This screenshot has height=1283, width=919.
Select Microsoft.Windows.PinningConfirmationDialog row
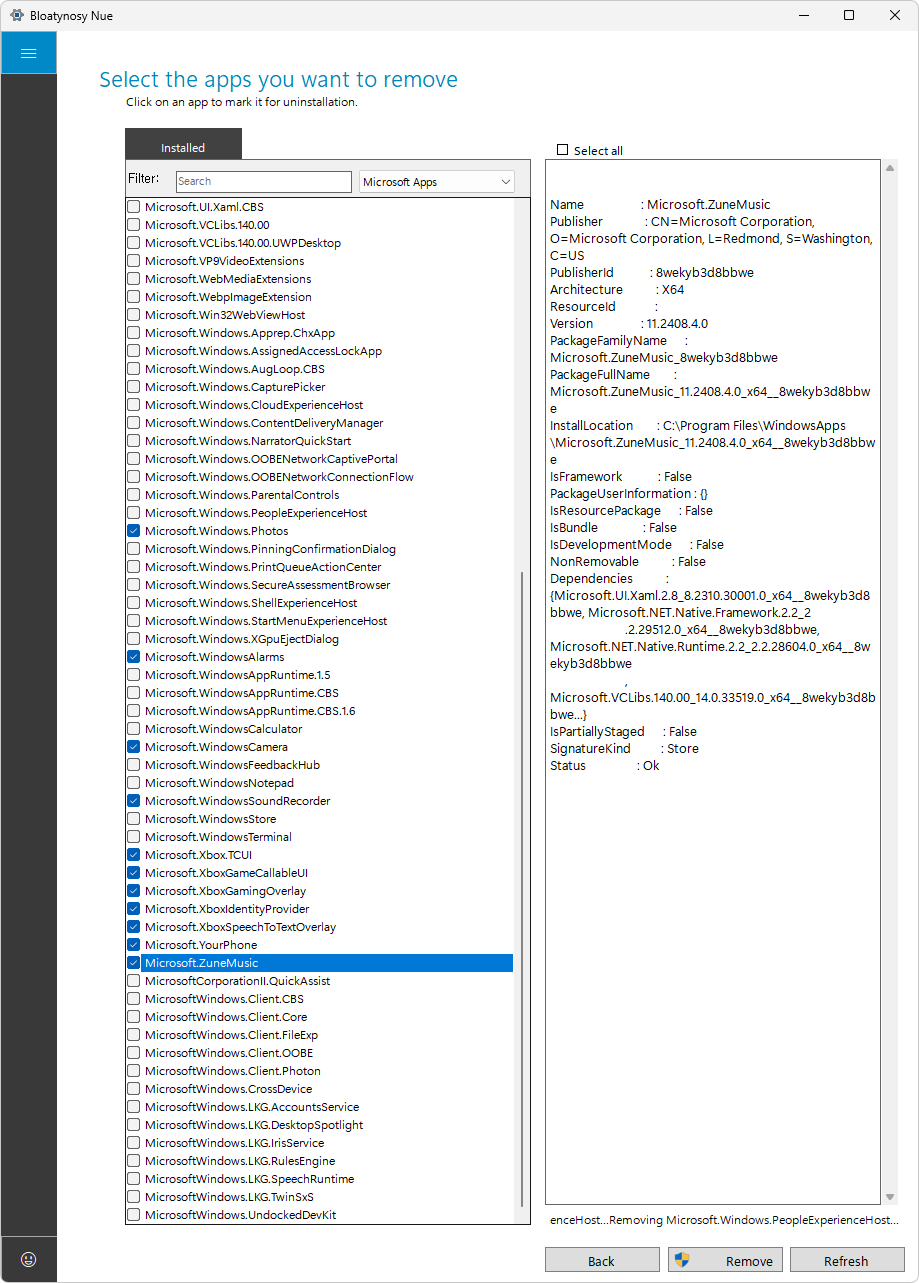pyautogui.click(x=319, y=549)
